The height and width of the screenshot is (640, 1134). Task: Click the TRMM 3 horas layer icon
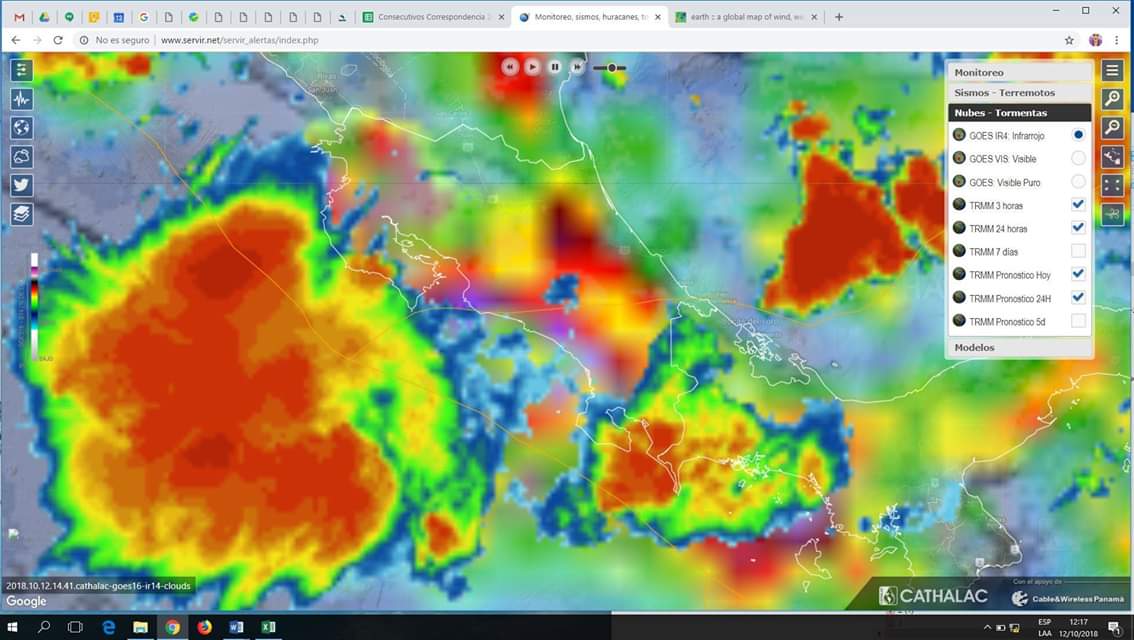959,205
